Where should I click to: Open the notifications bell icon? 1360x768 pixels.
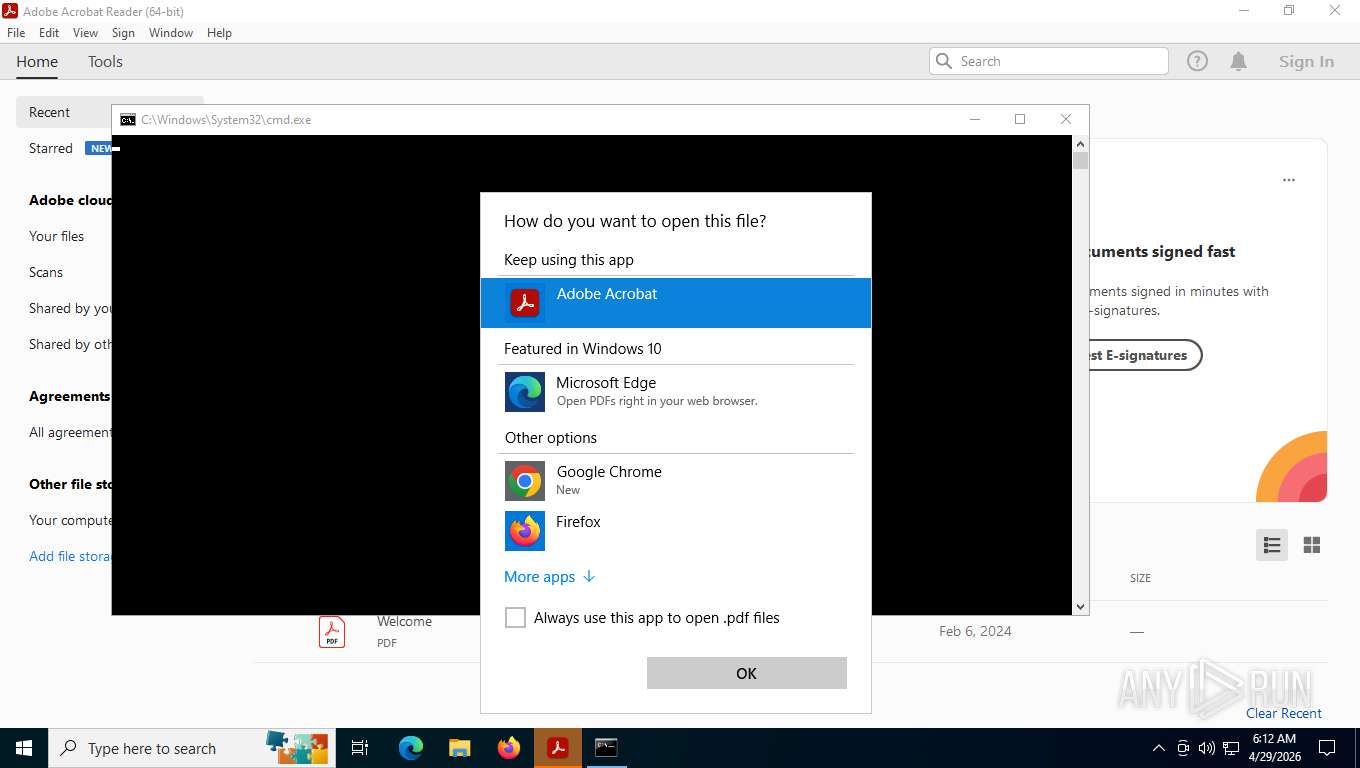[x=1238, y=61]
